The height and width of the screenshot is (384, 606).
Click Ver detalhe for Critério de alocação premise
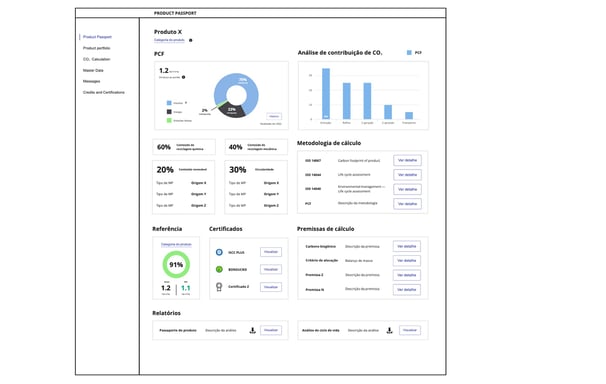(407, 261)
